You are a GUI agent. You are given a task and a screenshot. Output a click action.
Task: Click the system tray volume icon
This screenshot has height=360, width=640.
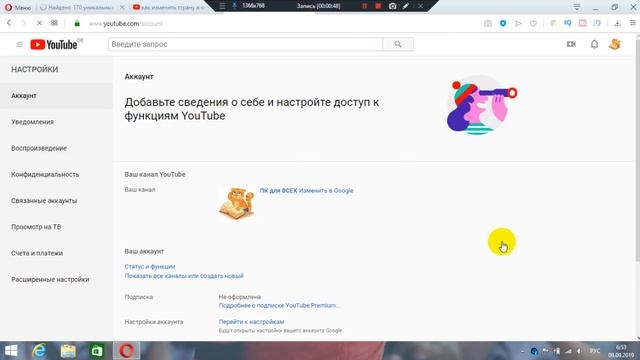pos(579,351)
